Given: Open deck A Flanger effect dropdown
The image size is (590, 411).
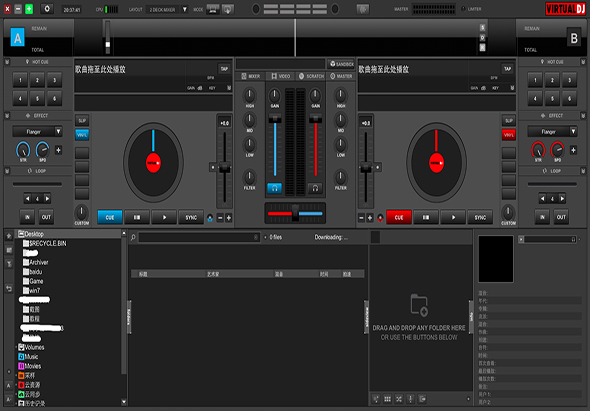Looking at the screenshot, I should (x=37, y=131).
